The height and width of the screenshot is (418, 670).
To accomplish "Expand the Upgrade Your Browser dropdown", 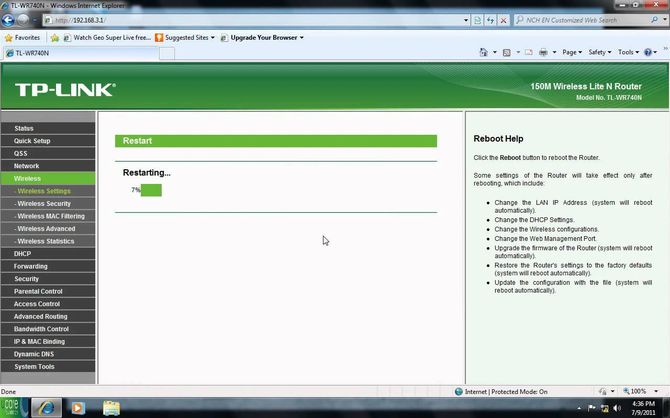I will pyautogui.click(x=302, y=38).
